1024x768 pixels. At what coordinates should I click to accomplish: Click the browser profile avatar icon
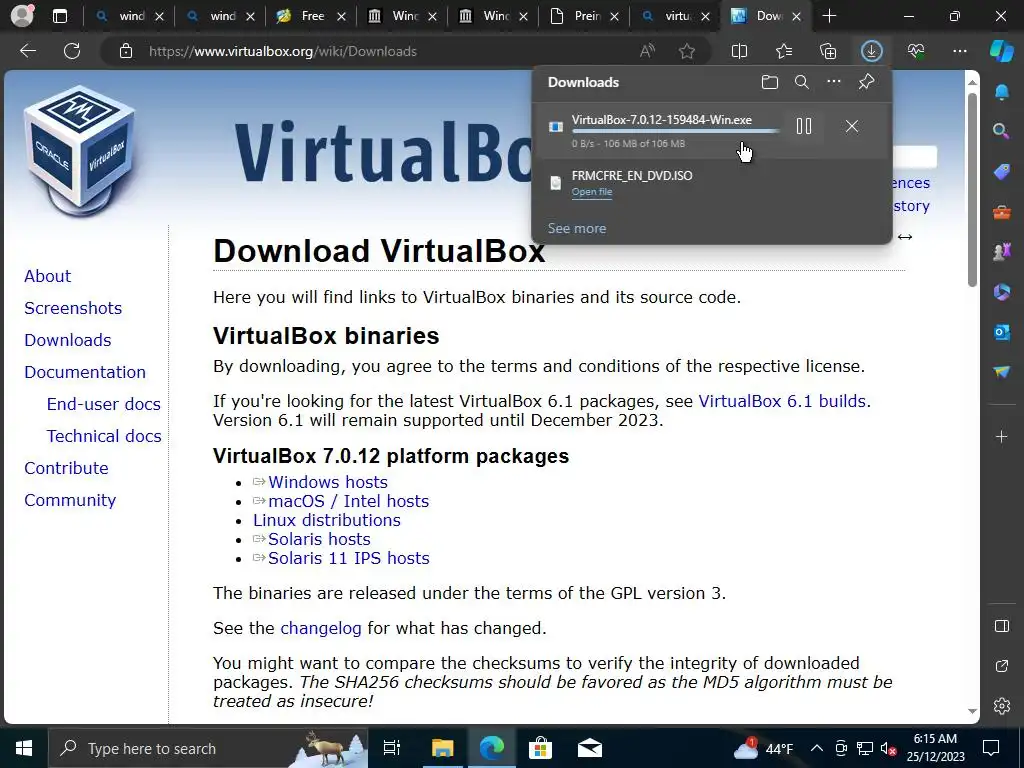(22, 16)
